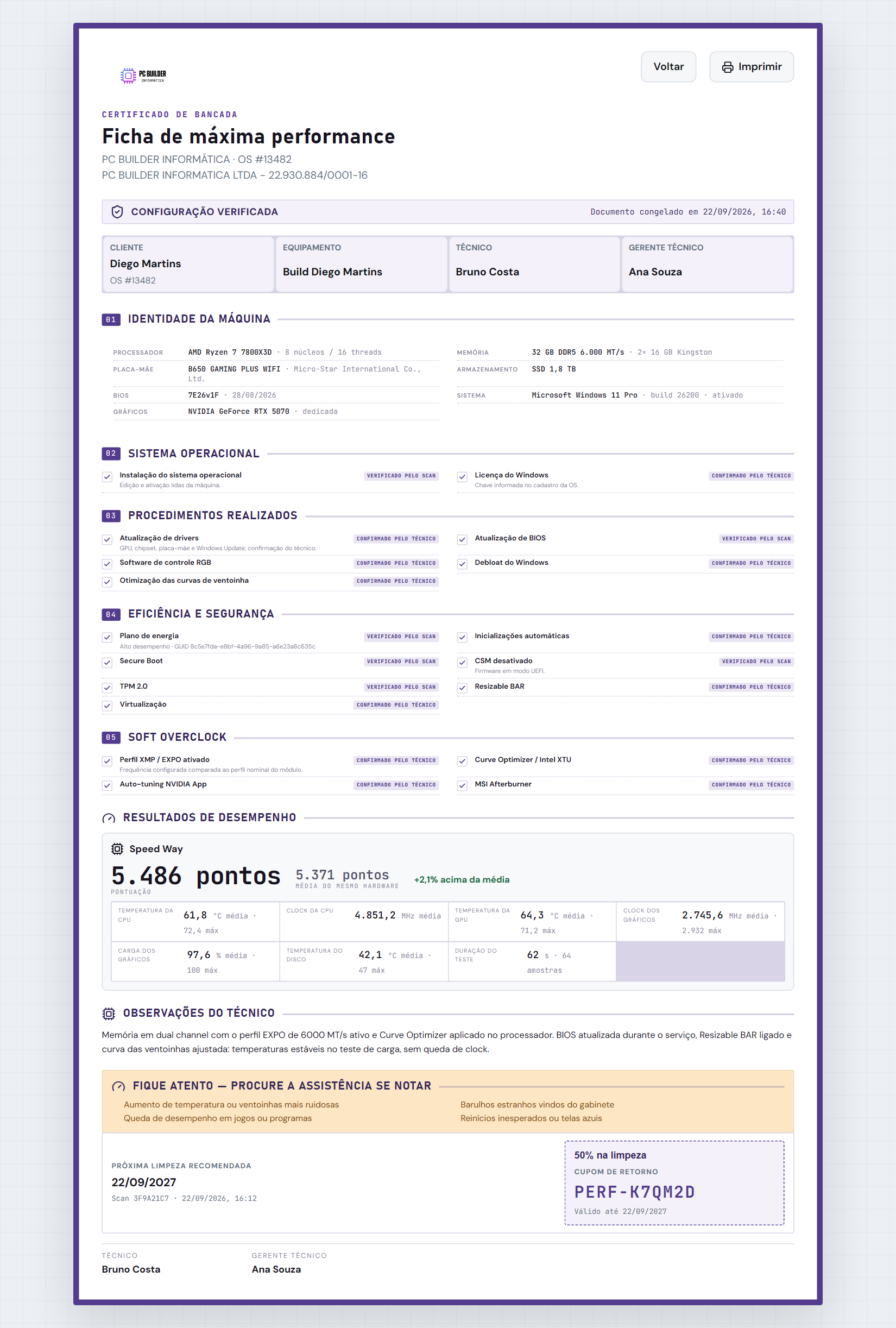Click the Equipamento value Build Diego Martins
The image size is (896, 1328).
coord(332,272)
